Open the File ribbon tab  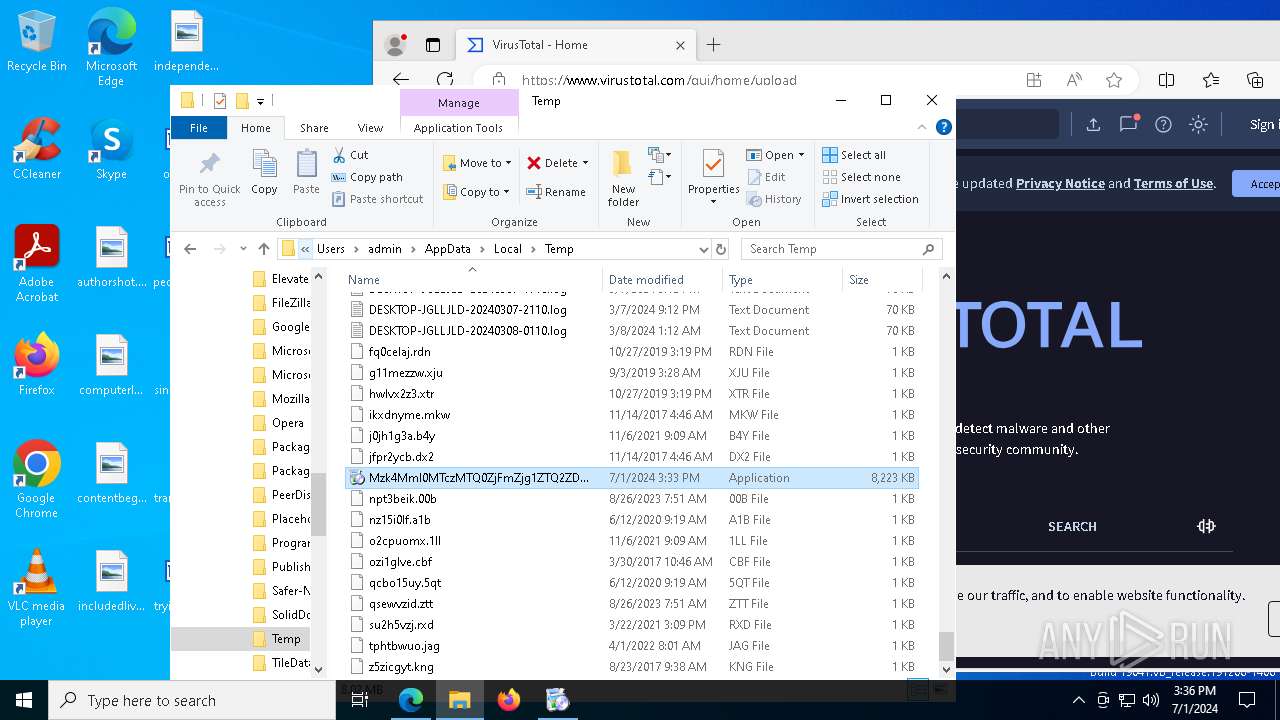(199, 127)
